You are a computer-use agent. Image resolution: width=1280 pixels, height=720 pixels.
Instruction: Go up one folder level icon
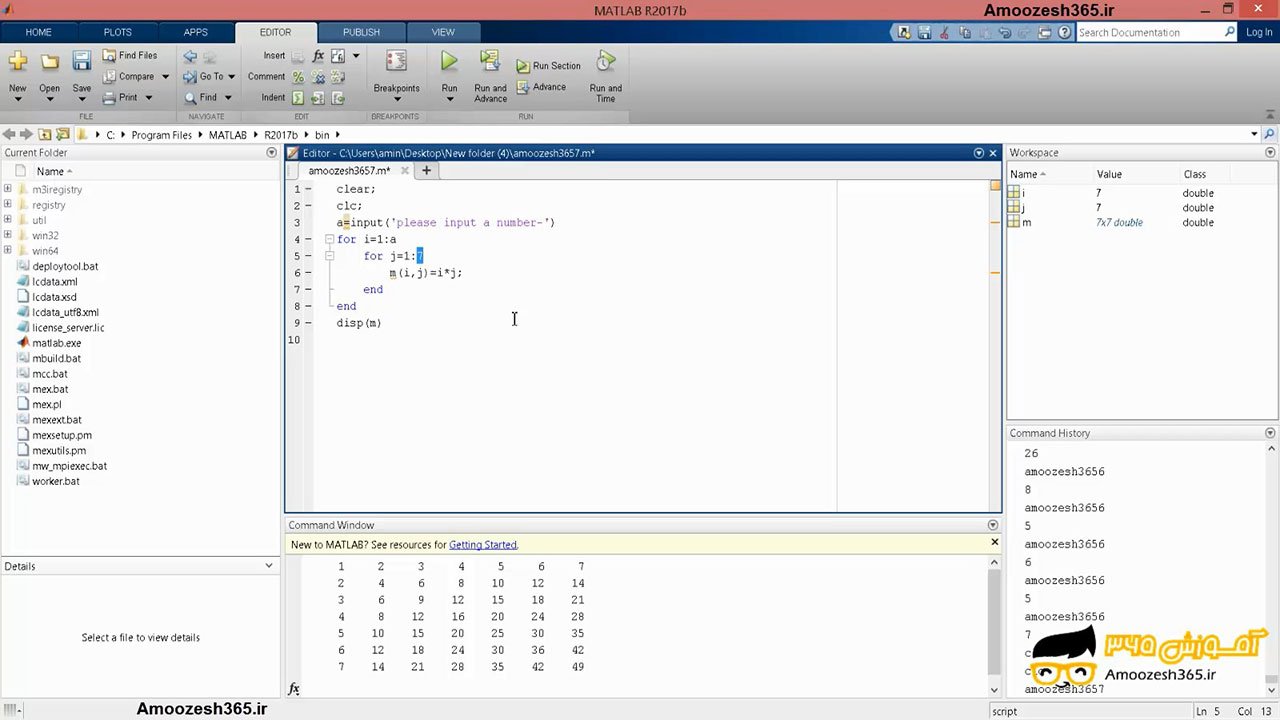[45, 134]
